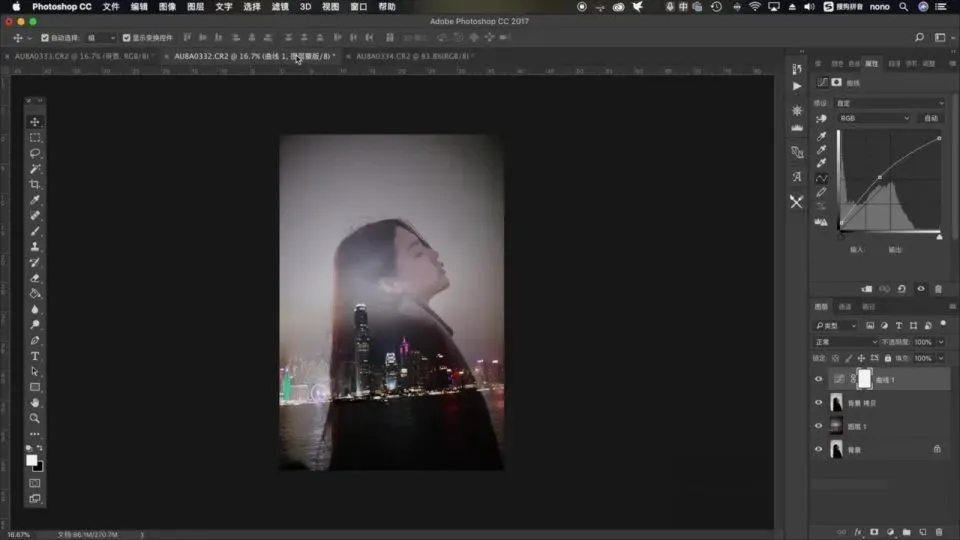960x540 pixels.
Task: Select the Type (T) tool
Action: pos(35,356)
